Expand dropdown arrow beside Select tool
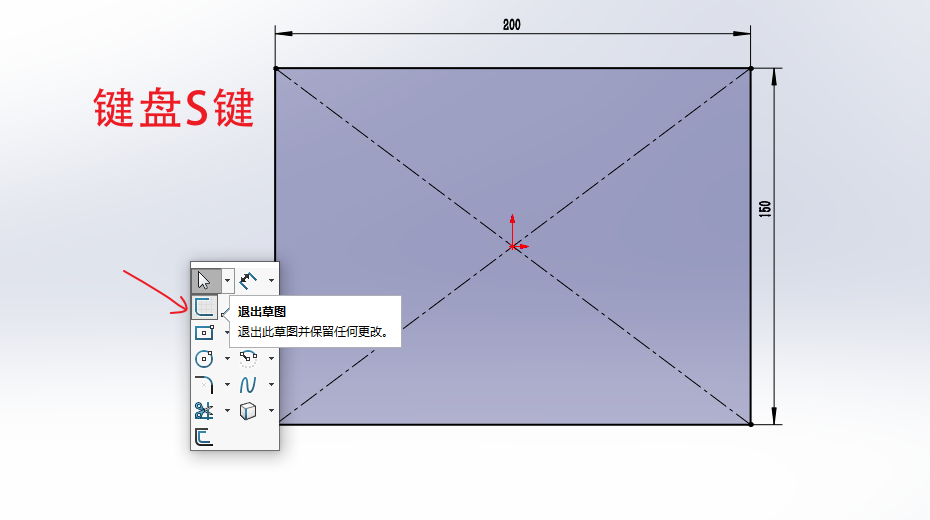Screen dimensions: 930x520 [228, 279]
